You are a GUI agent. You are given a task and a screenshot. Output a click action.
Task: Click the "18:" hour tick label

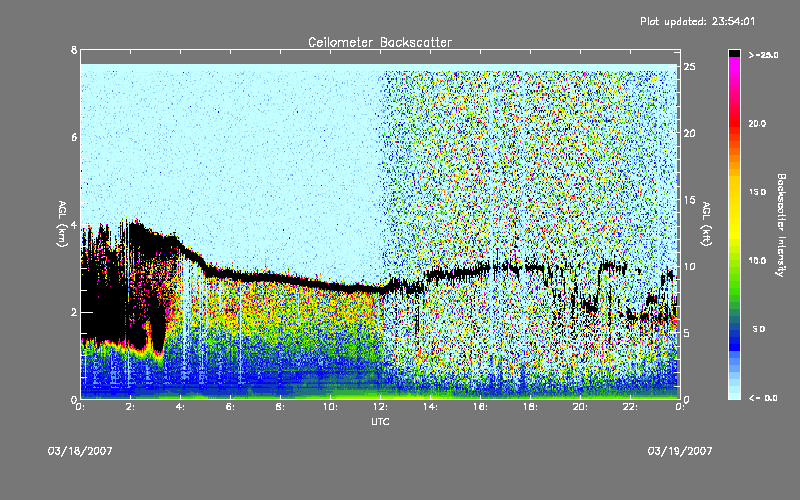coord(531,407)
